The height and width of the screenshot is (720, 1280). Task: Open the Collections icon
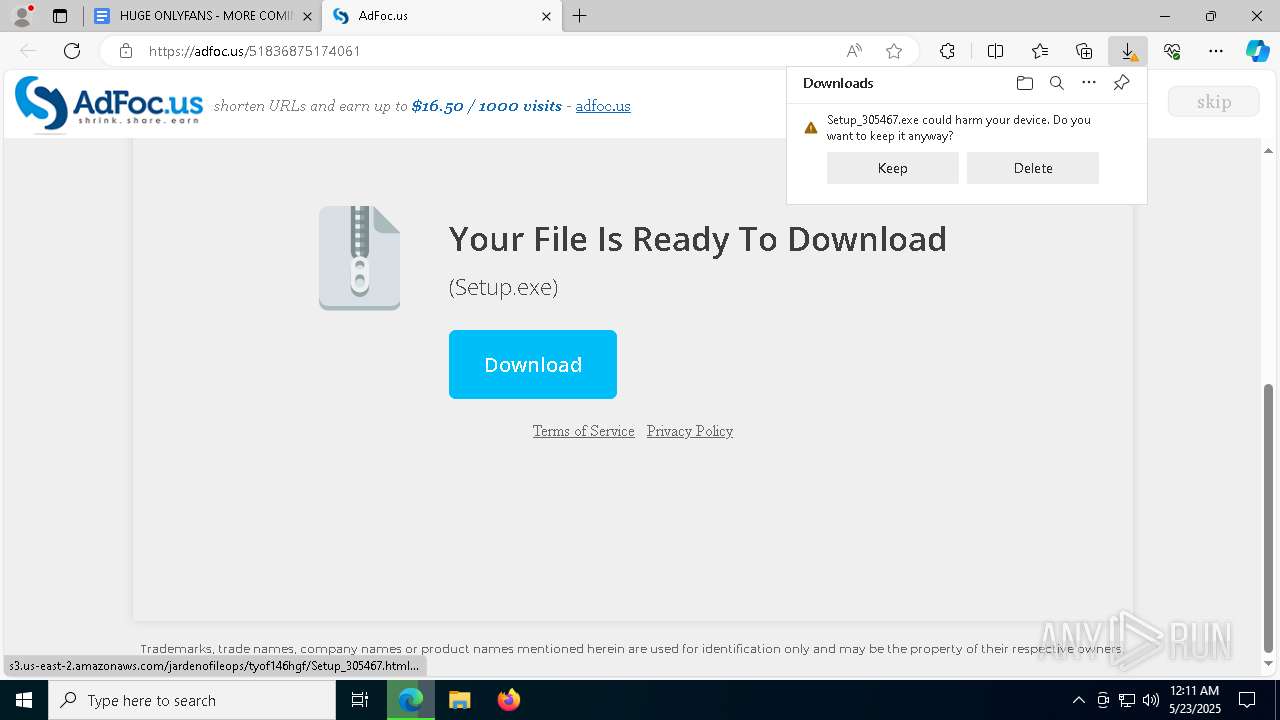[x=1084, y=51]
